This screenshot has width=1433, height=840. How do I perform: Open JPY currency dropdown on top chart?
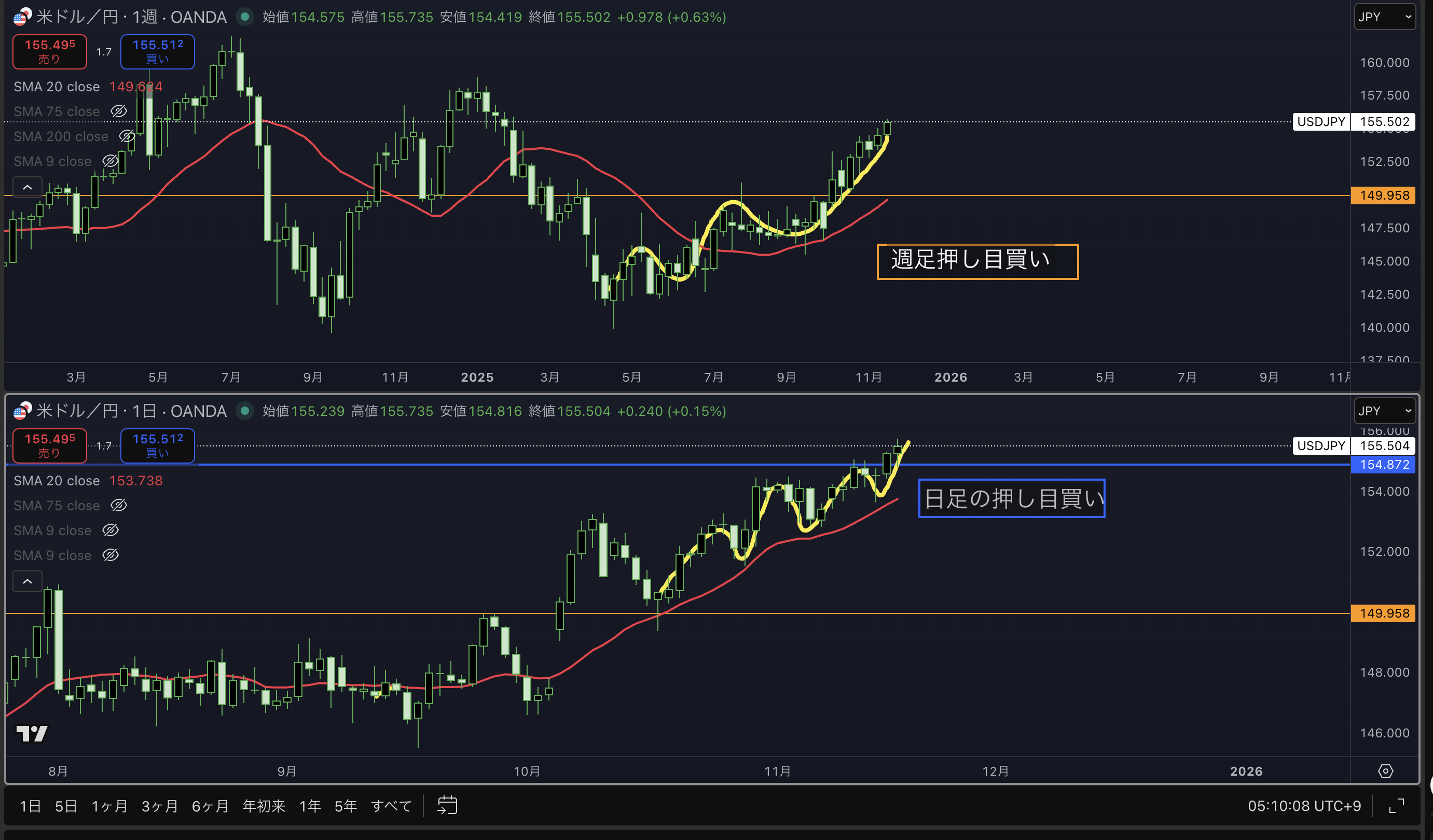click(x=1384, y=17)
